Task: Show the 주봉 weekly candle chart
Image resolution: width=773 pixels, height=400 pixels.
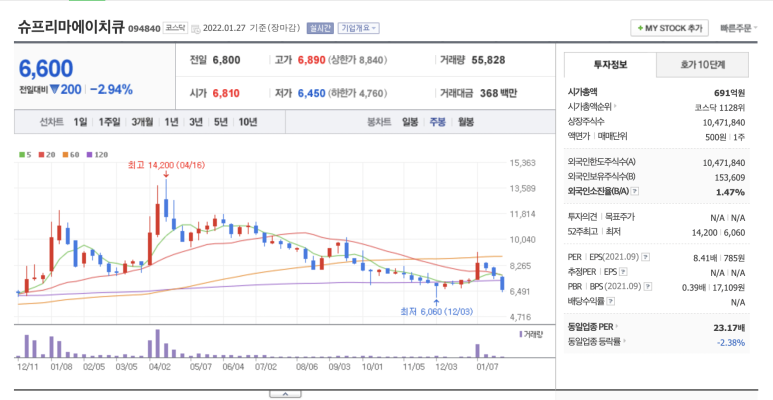Action: 437,122
